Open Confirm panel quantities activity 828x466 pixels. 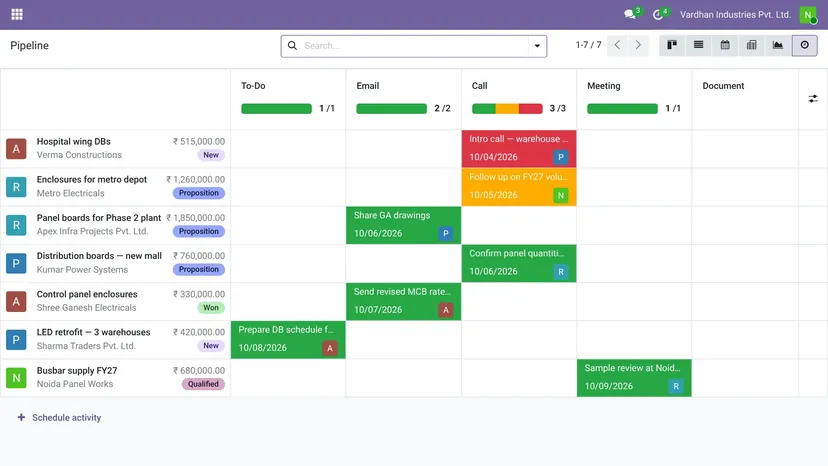(x=519, y=263)
